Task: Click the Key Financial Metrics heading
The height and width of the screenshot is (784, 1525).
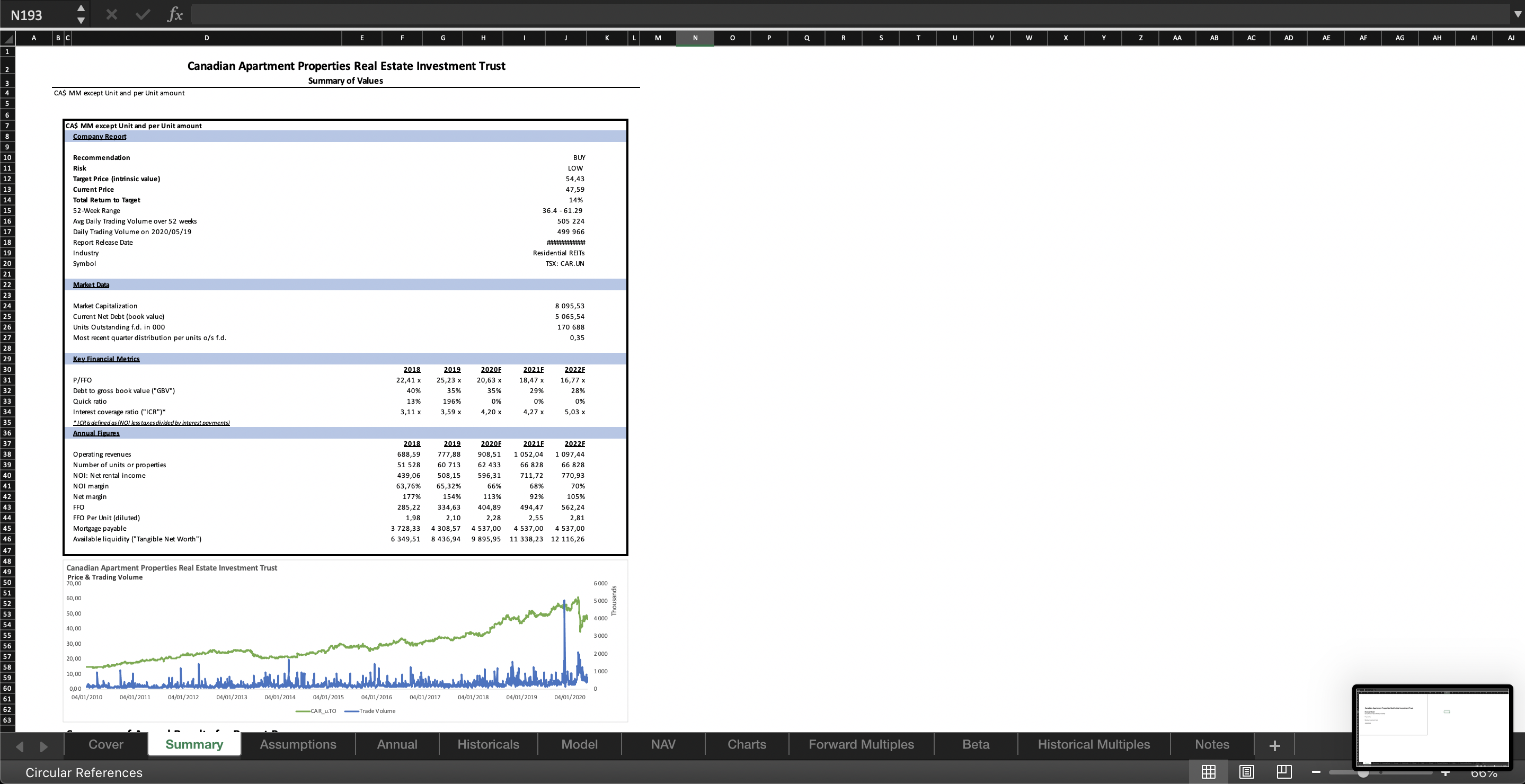Action: [106, 359]
